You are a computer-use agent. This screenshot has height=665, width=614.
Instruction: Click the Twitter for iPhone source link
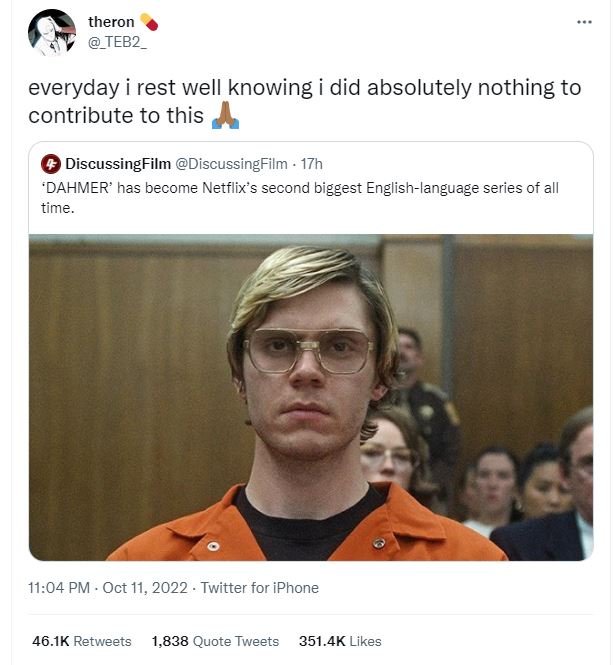[x=259, y=588]
